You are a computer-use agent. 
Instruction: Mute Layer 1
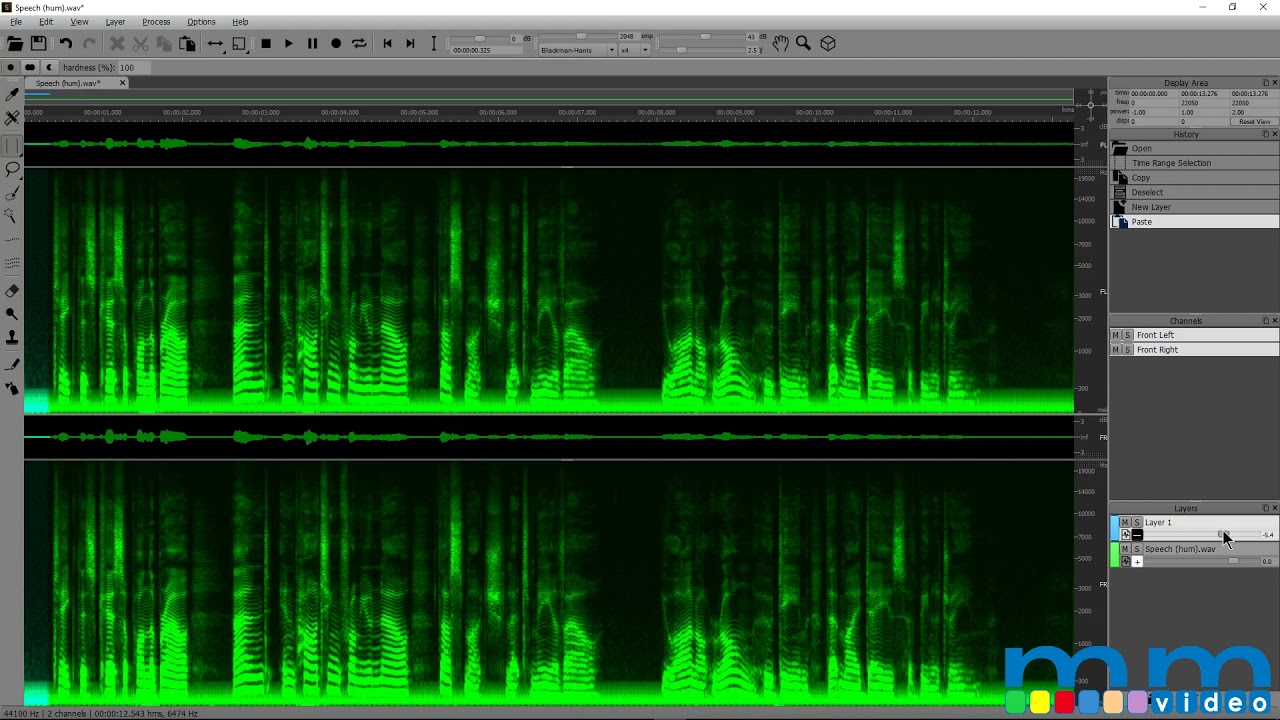1125,522
